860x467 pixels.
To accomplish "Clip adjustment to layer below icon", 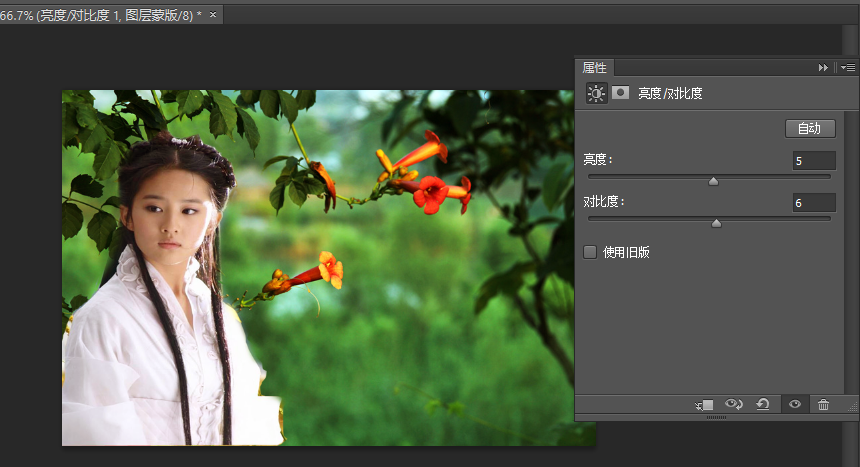I will (704, 405).
